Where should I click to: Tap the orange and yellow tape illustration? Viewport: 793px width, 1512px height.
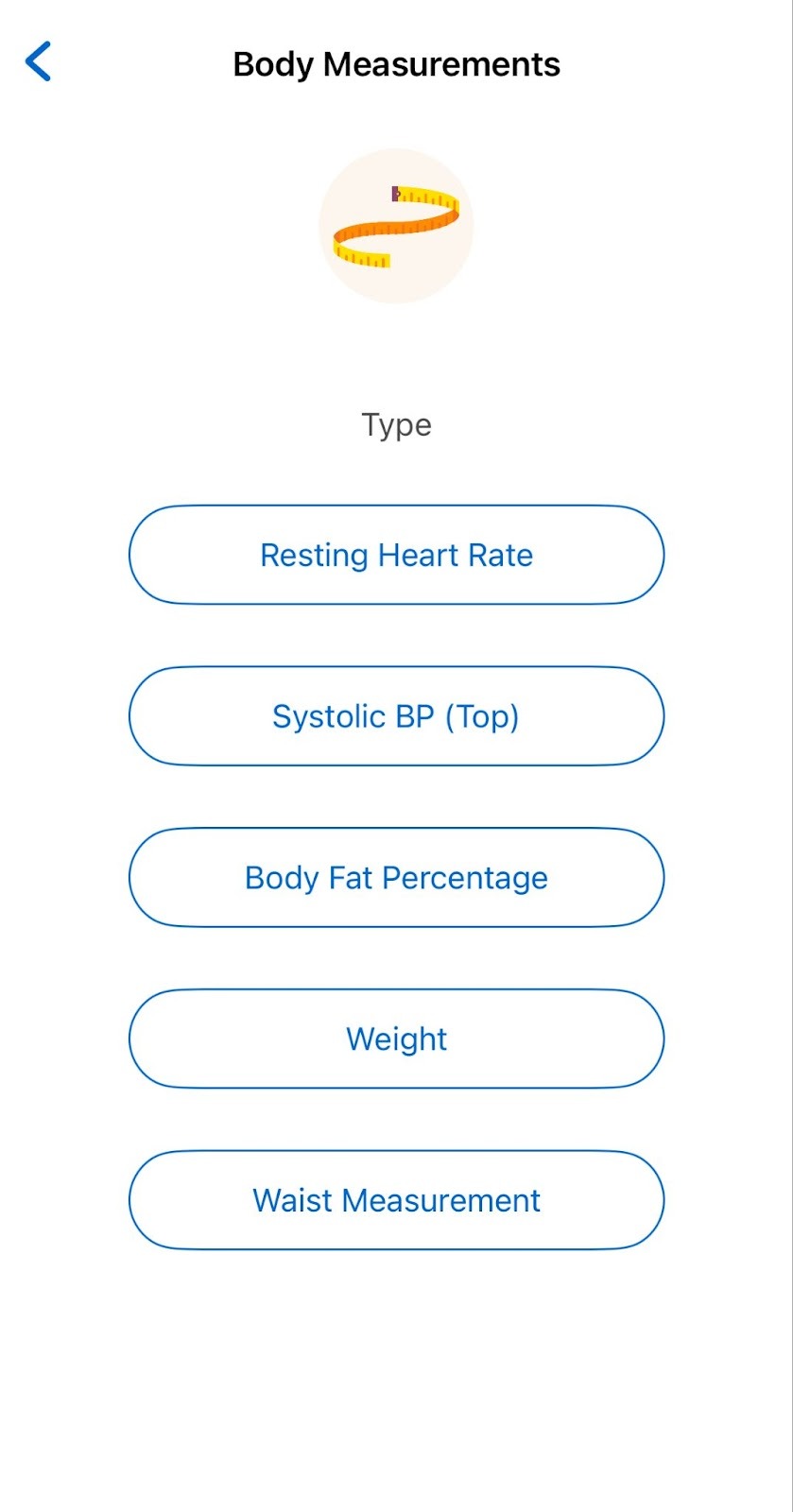[x=396, y=226]
